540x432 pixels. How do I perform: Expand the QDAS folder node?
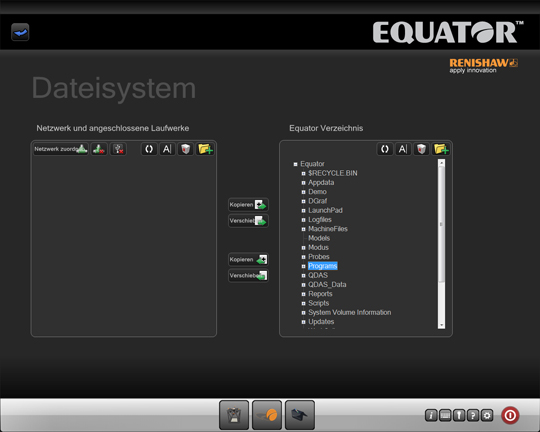(x=303, y=276)
